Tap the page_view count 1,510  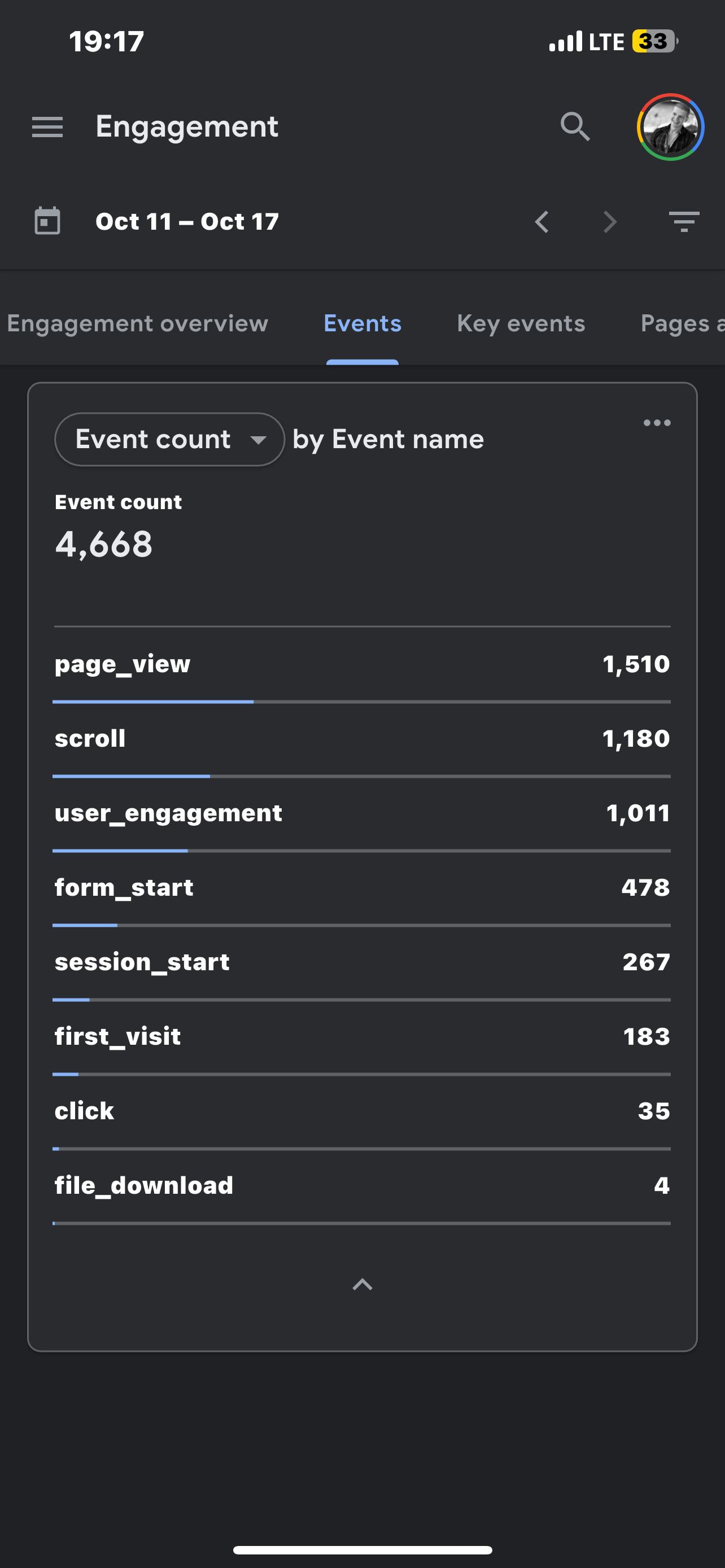pyautogui.click(x=636, y=664)
